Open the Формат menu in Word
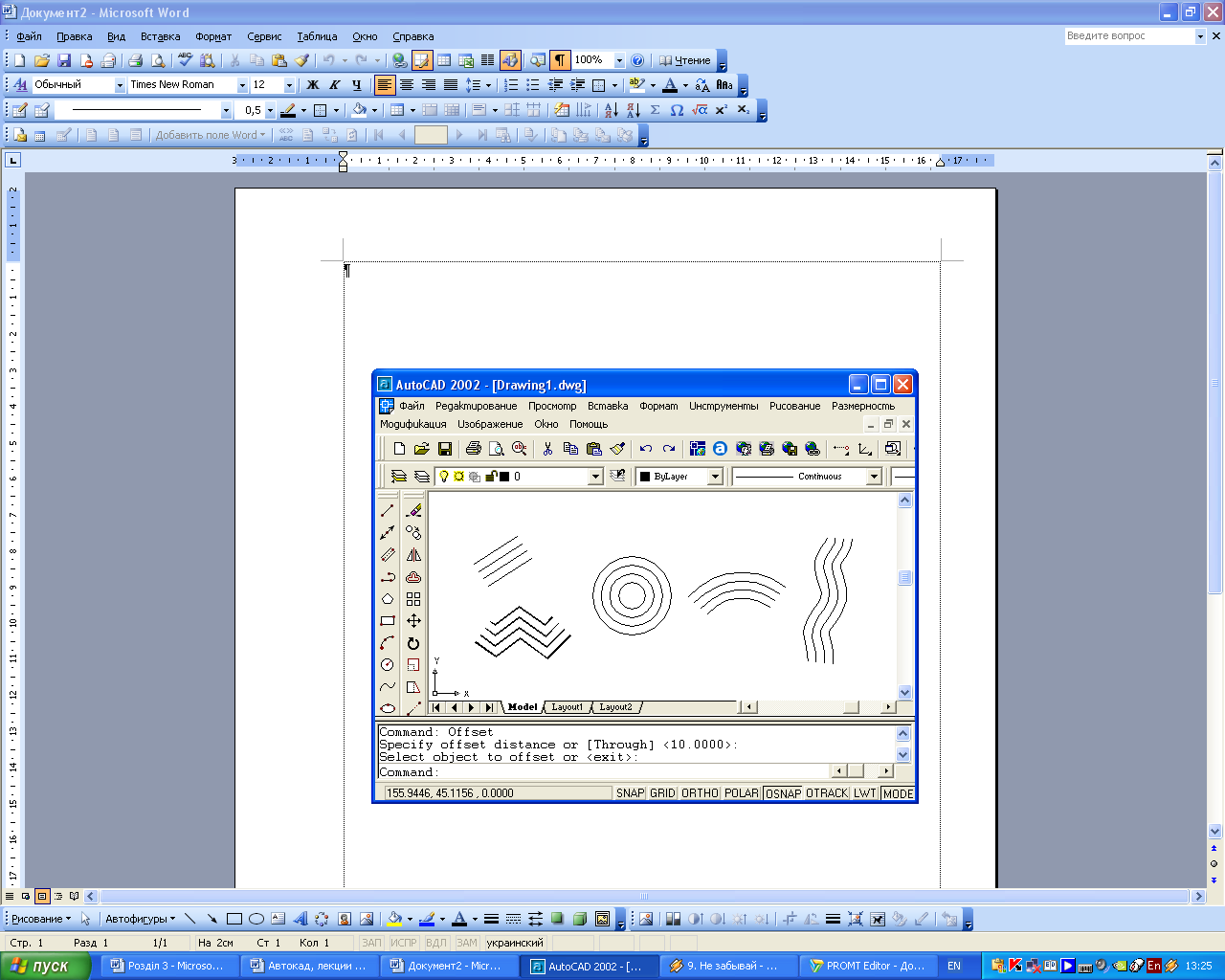This screenshot has width=1225, height=980. pos(213,36)
